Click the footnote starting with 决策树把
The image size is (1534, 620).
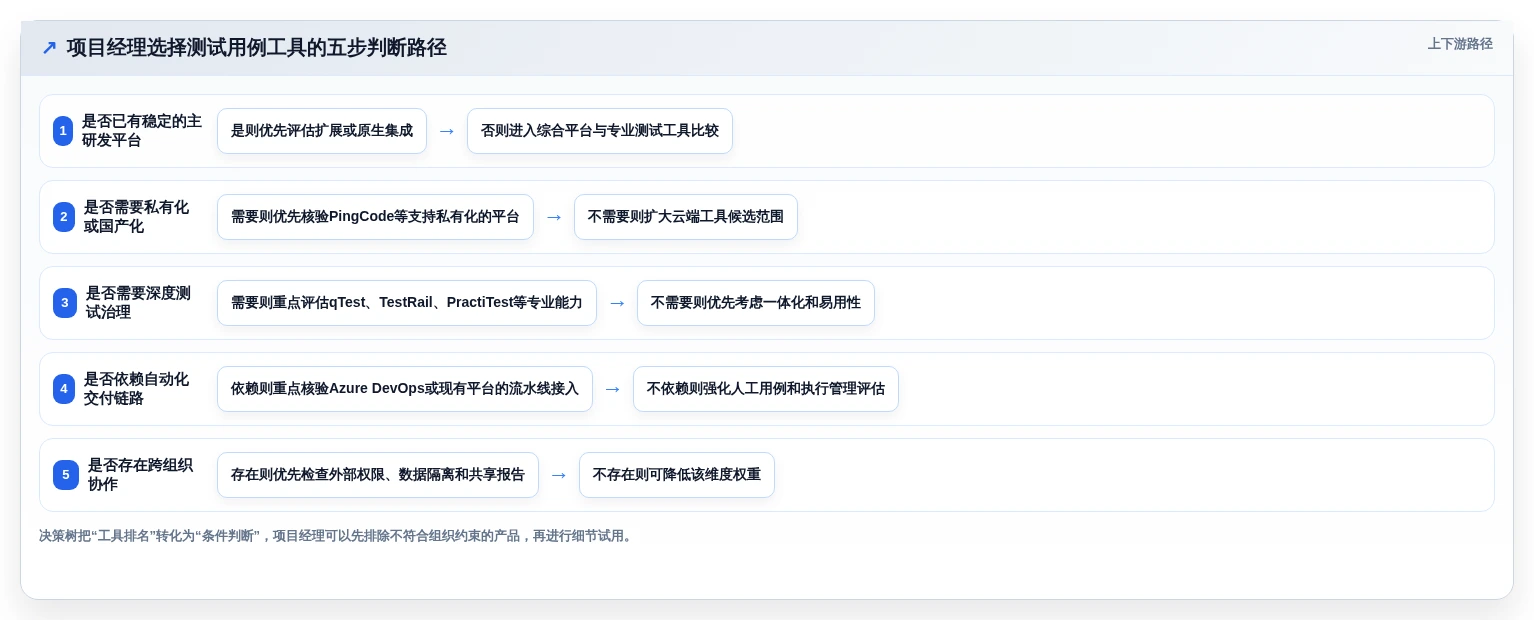[x=336, y=536]
